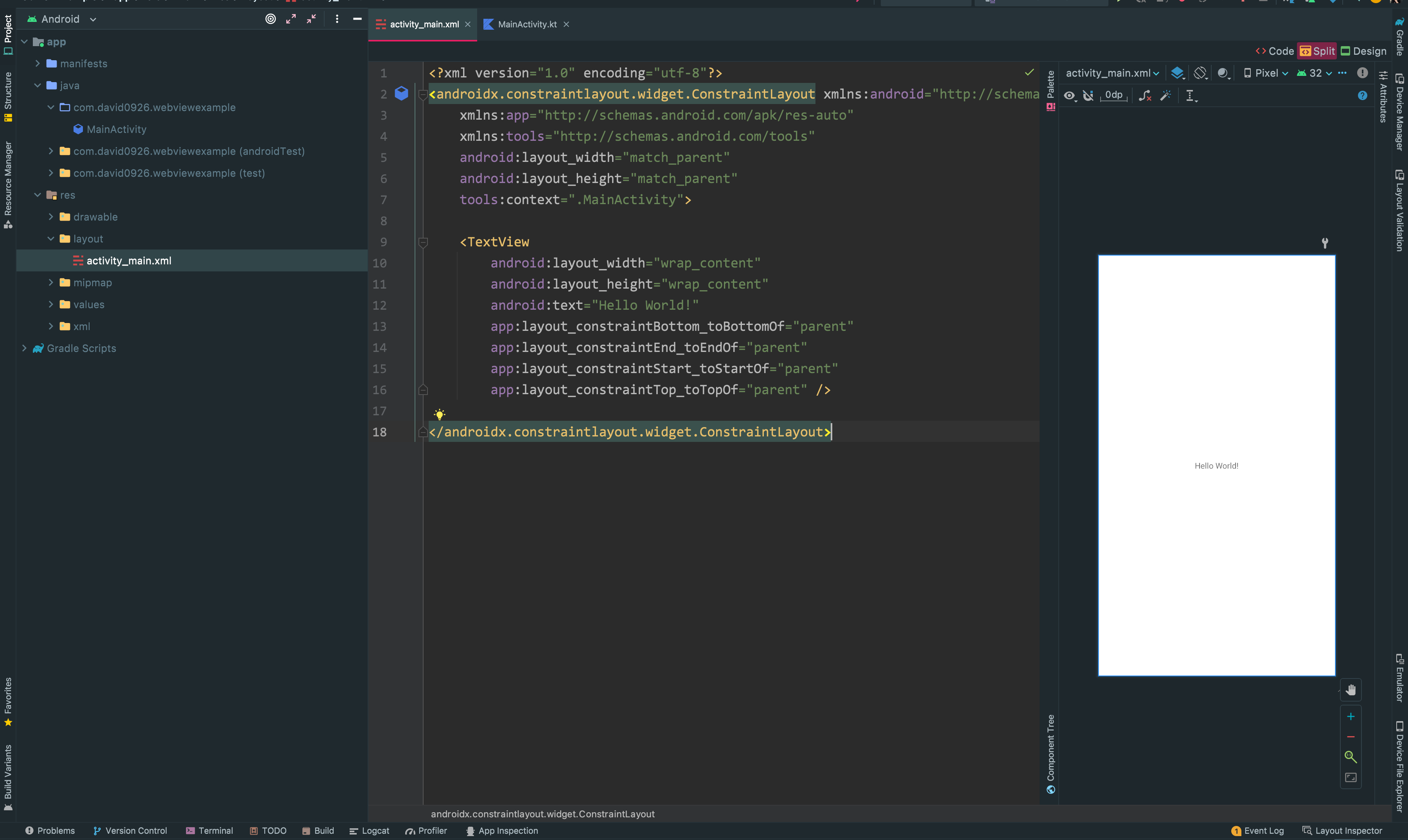Select the pan hand tool
Viewport: 1408px width, 840px height.
[1350, 690]
